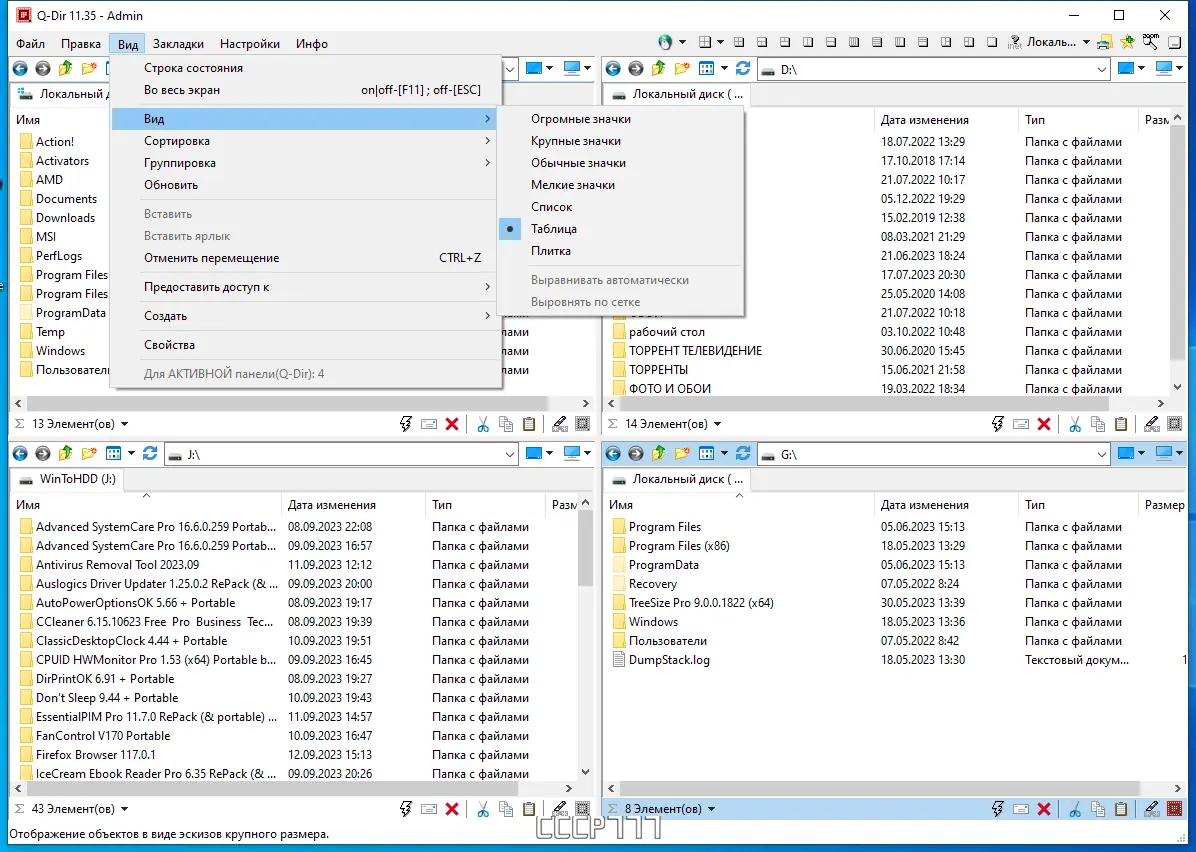Open the Инфо menu
1196x852 pixels.
click(312, 43)
